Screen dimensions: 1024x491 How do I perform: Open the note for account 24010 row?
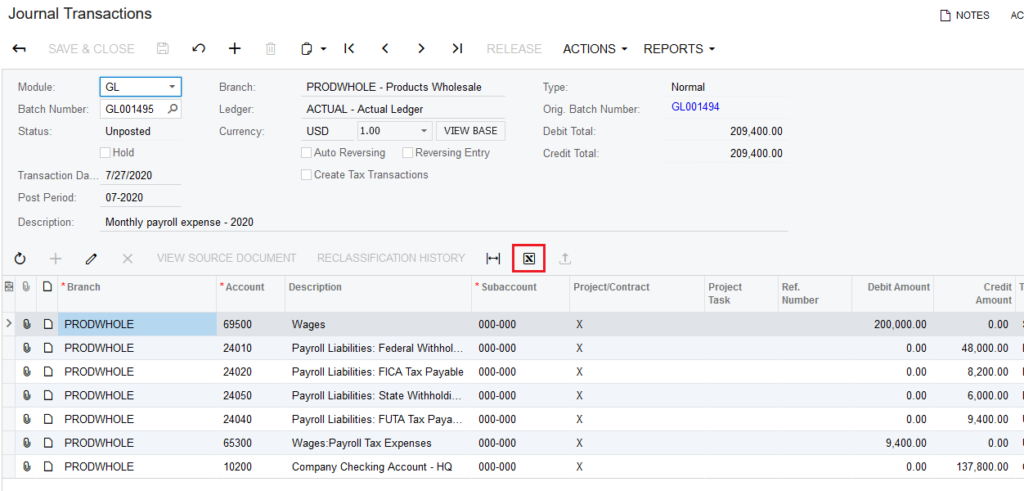(x=48, y=349)
